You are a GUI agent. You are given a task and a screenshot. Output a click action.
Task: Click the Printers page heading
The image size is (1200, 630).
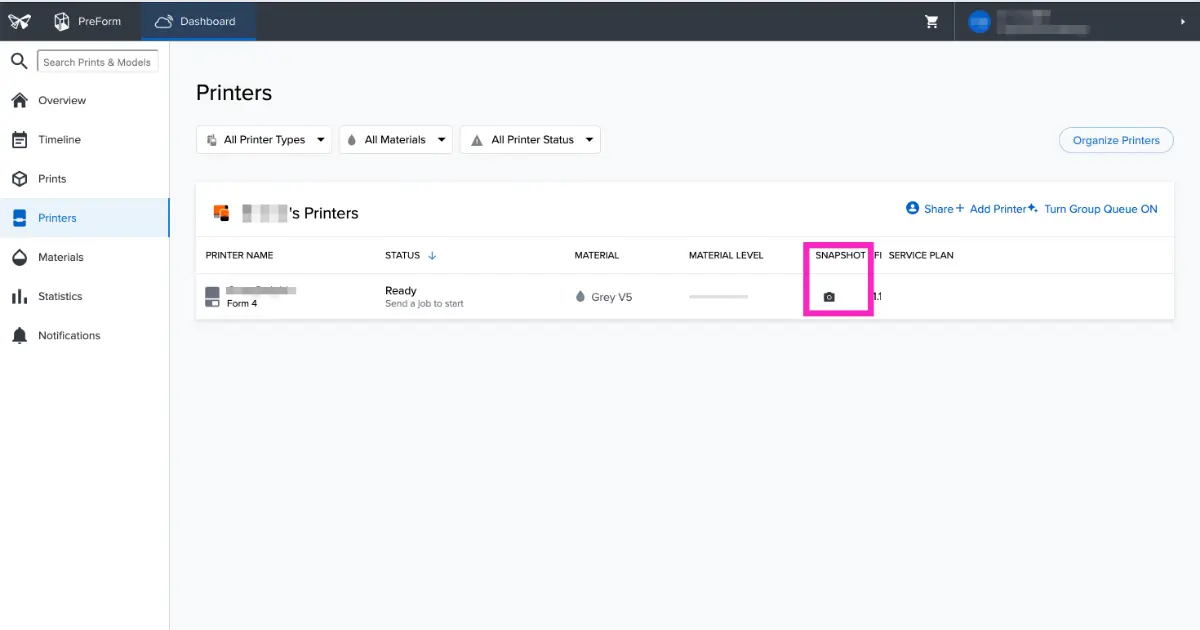coord(234,93)
